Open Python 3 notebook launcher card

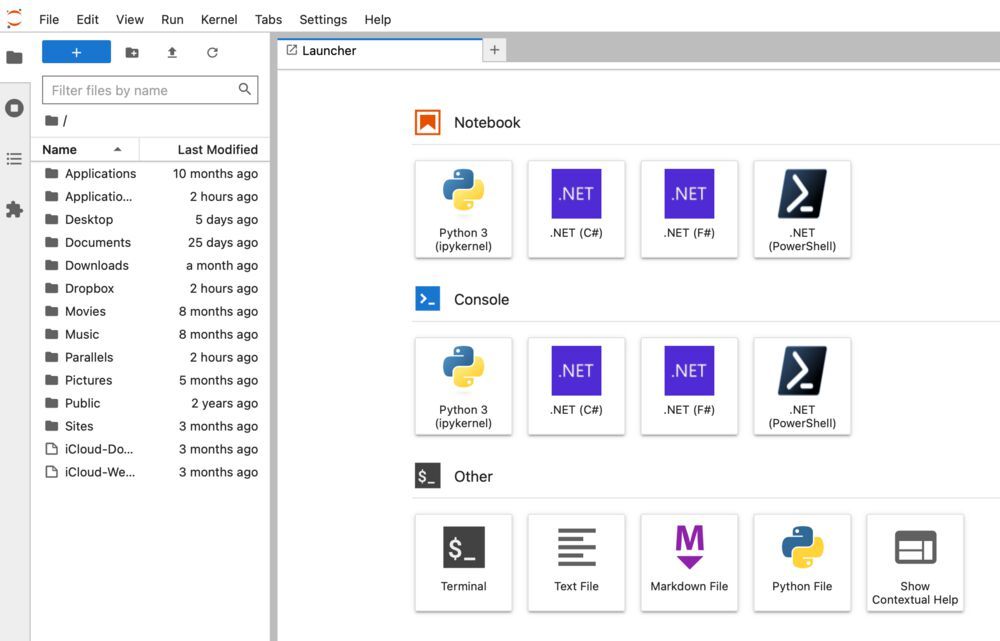[463, 209]
